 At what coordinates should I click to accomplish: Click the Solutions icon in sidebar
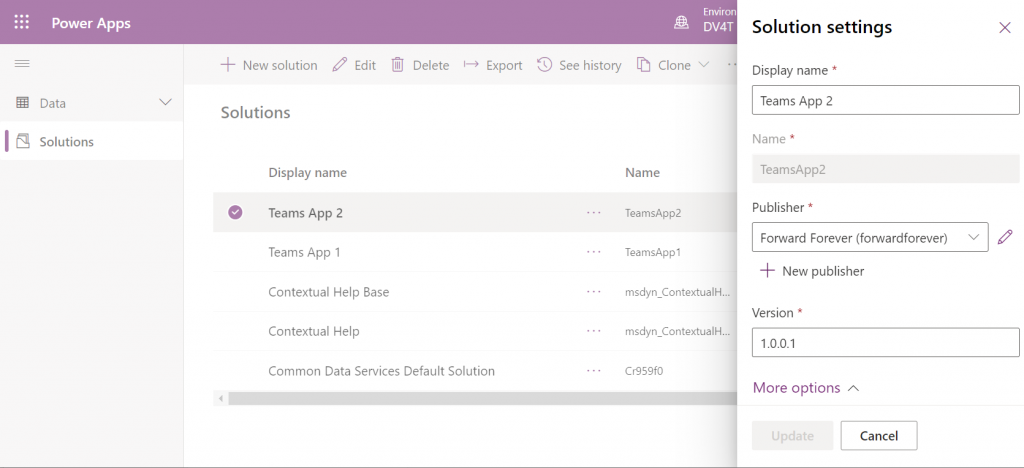click(x=23, y=141)
